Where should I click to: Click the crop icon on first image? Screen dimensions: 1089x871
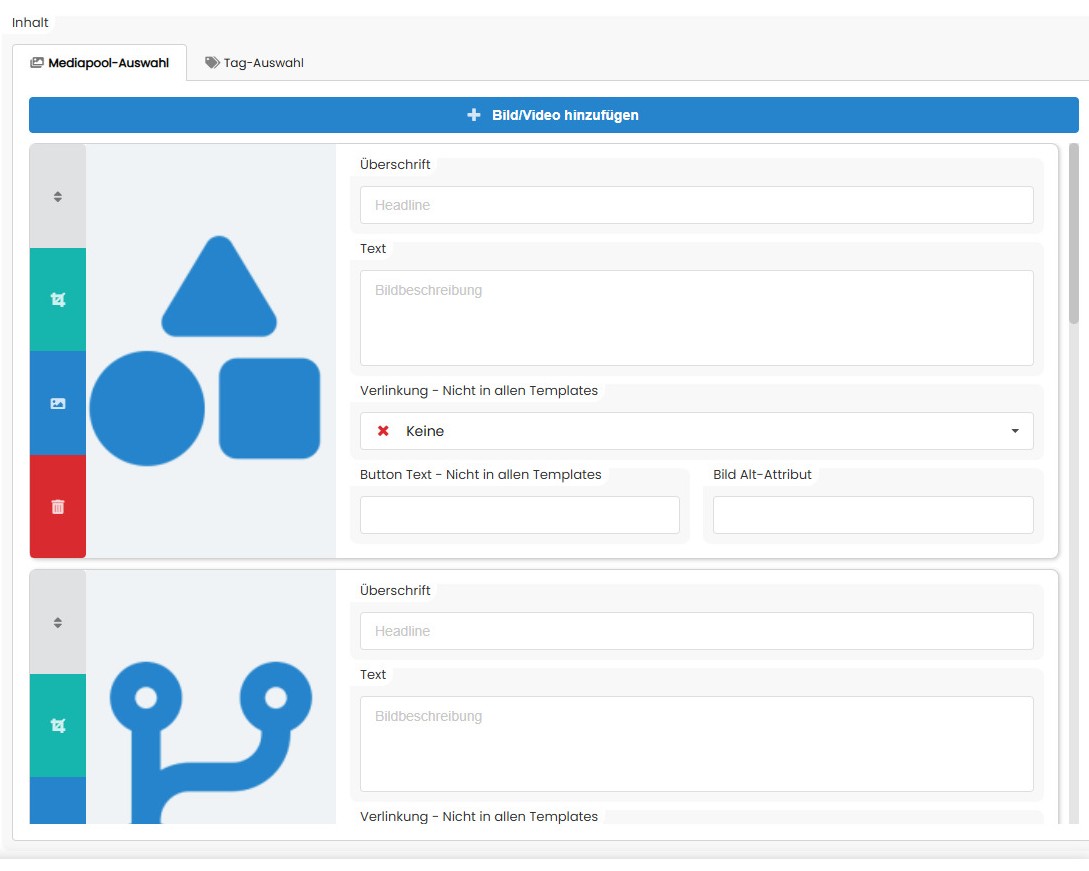(x=58, y=299)
